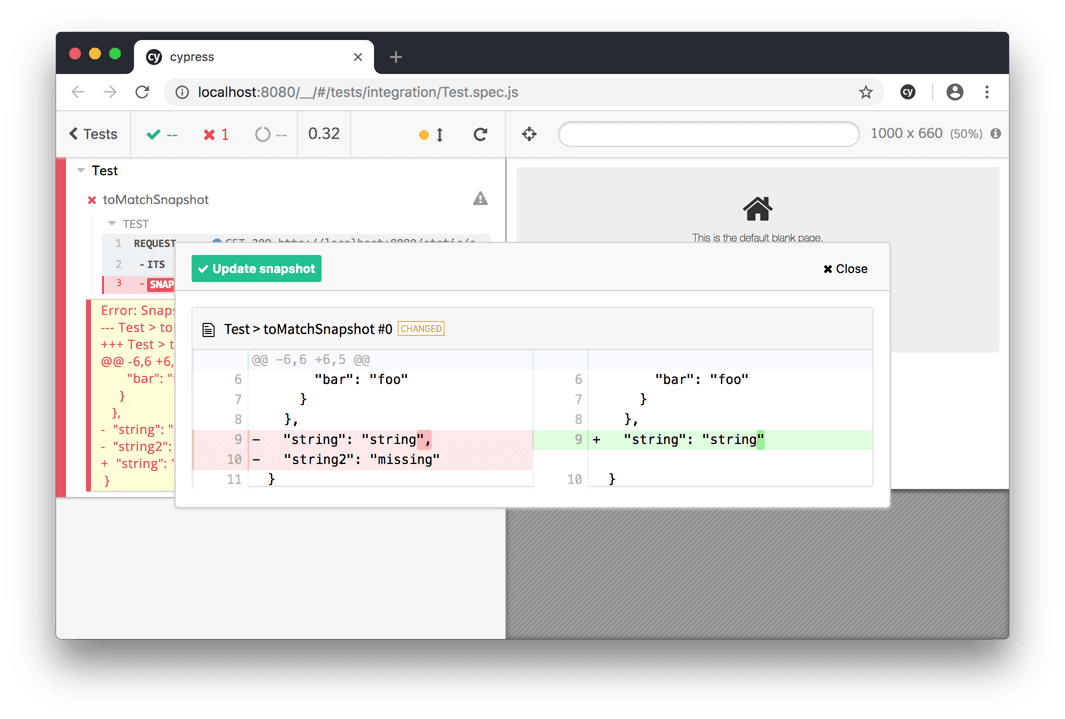Screen dimensions: 1065x719
Task: Click the document icon beside the snapshot diff title
Action: tap(206, 328)
